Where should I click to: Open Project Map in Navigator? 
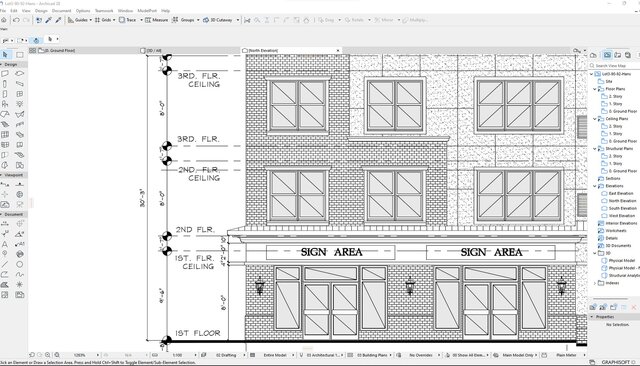tap(593, 55)
